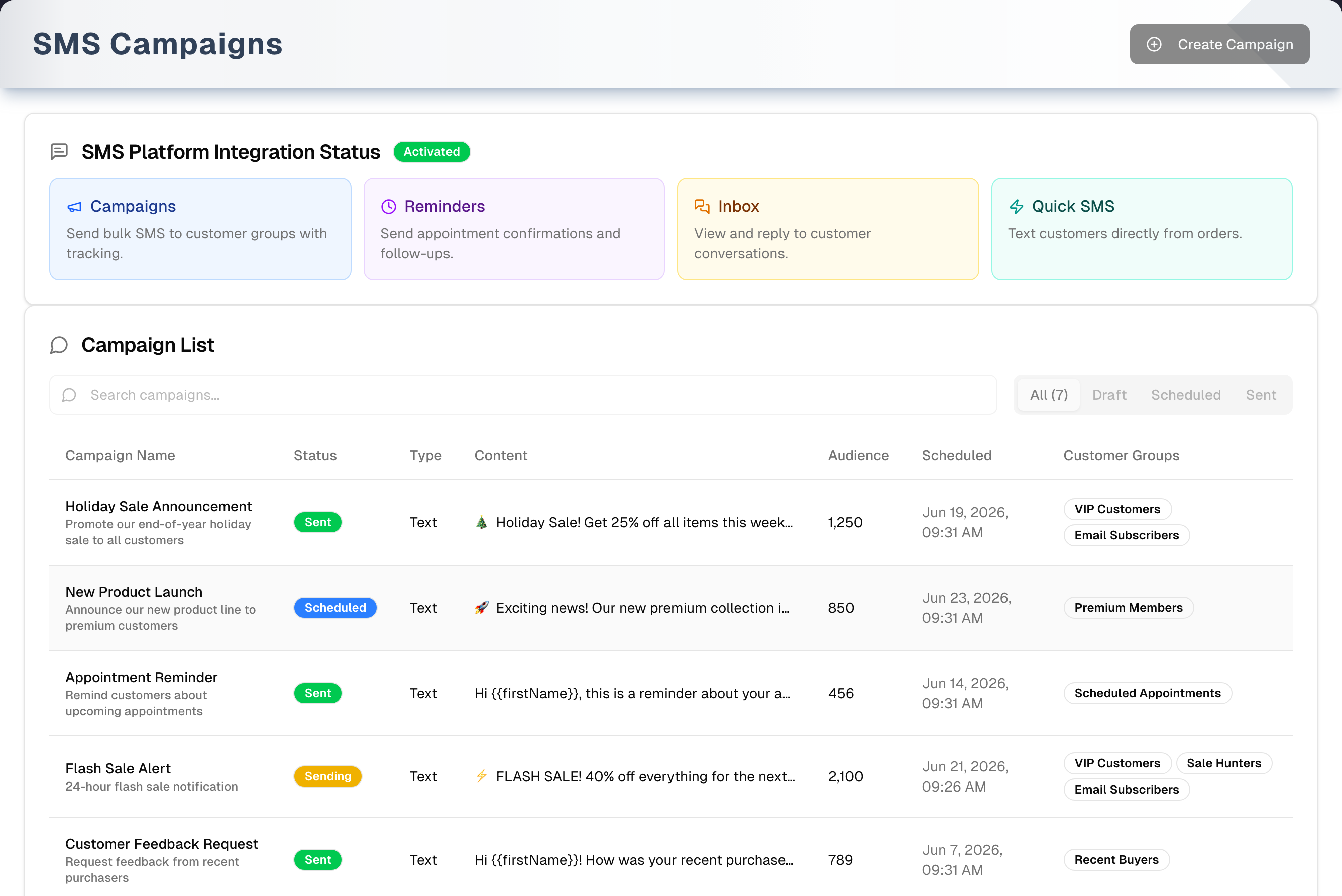Open the Quick SMS feature card

(1142, 229)
